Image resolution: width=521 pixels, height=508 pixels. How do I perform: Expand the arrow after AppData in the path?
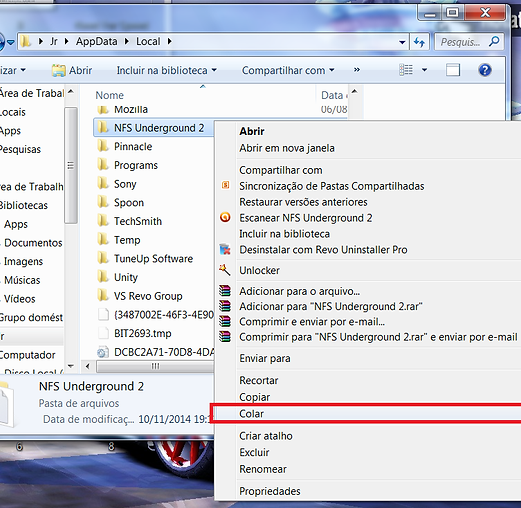[127, 41]
